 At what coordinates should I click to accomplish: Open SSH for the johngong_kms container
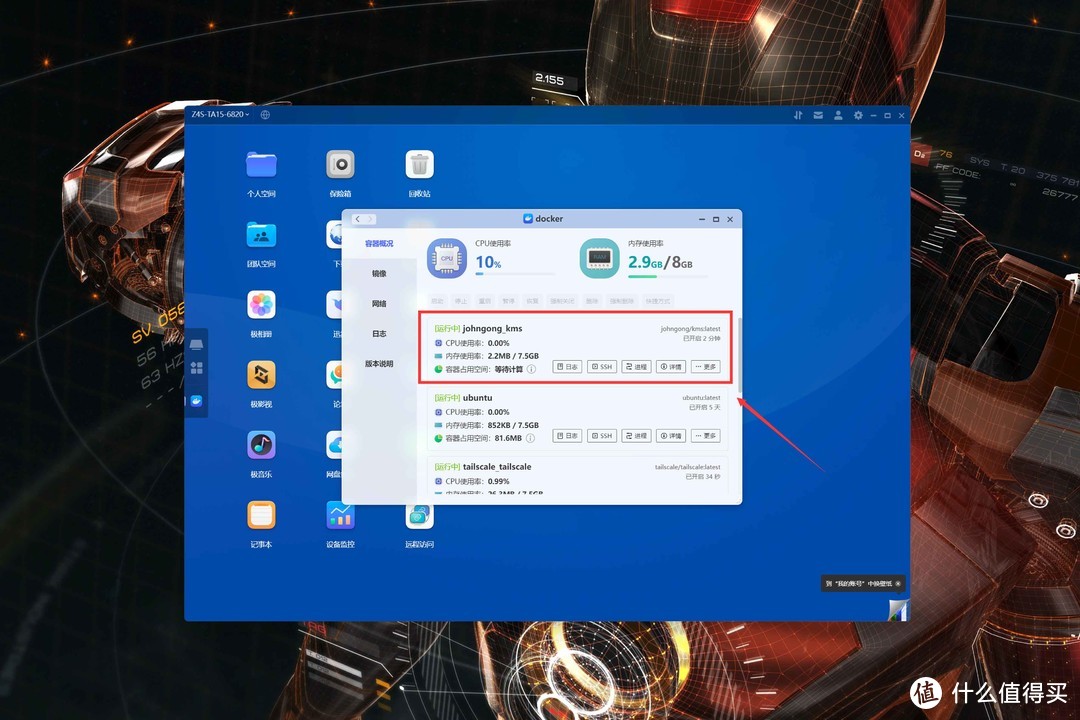(602, 366)
